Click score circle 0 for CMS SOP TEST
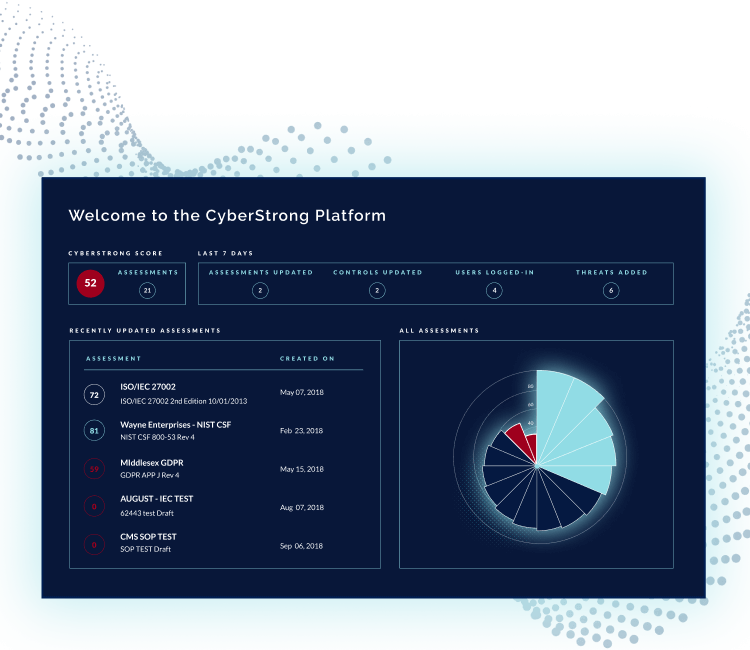The height and width of the screenshot is (650, 750). point(94,544)
